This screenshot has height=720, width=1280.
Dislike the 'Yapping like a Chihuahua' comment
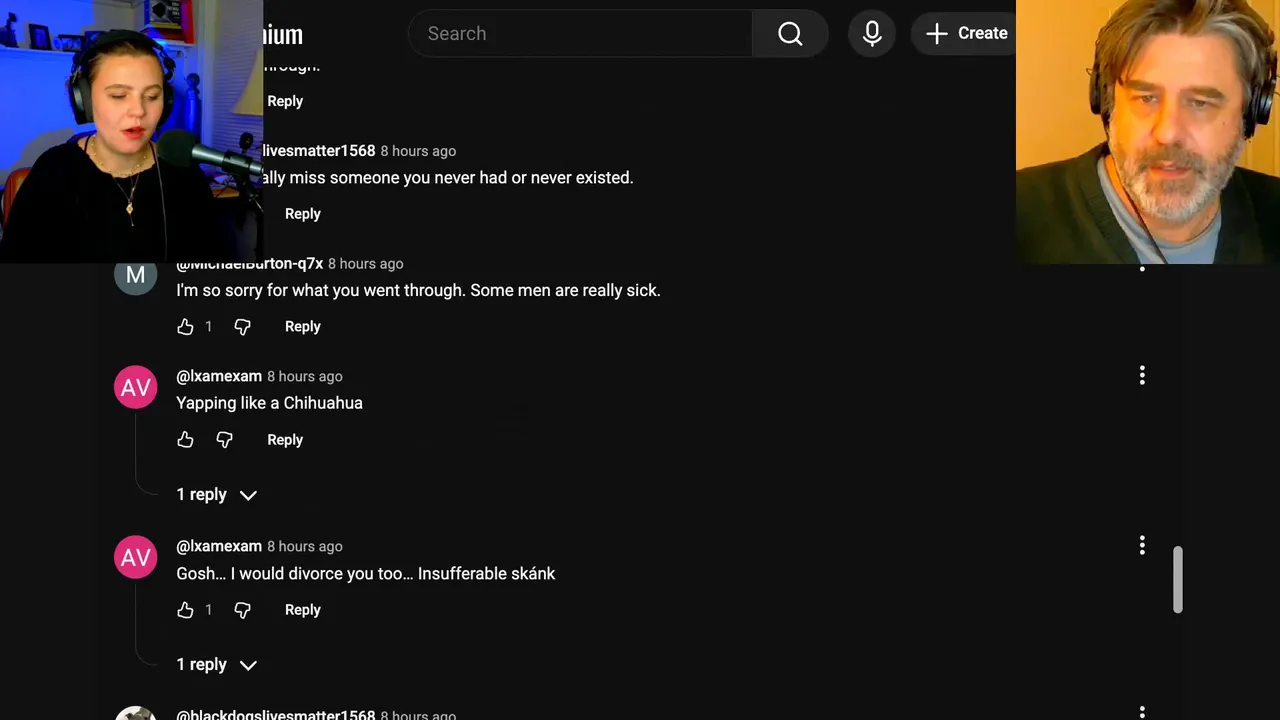[x=224, y=440]
